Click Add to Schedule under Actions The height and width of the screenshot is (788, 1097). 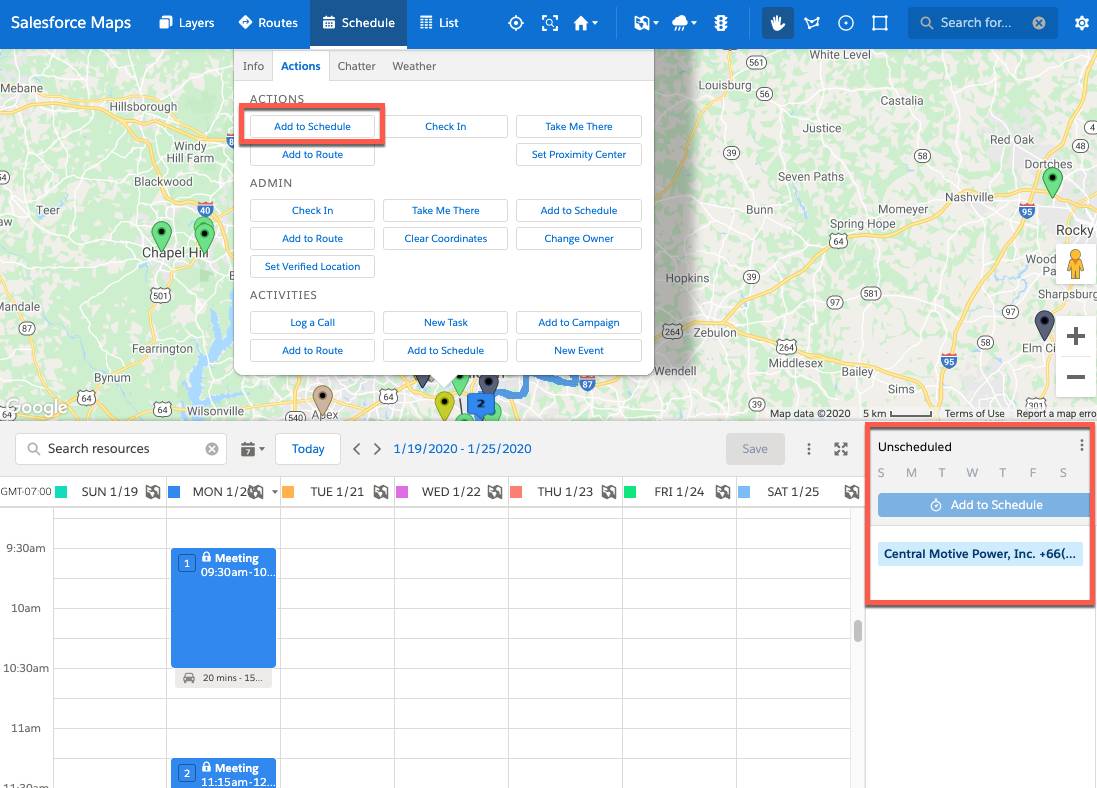312,127
